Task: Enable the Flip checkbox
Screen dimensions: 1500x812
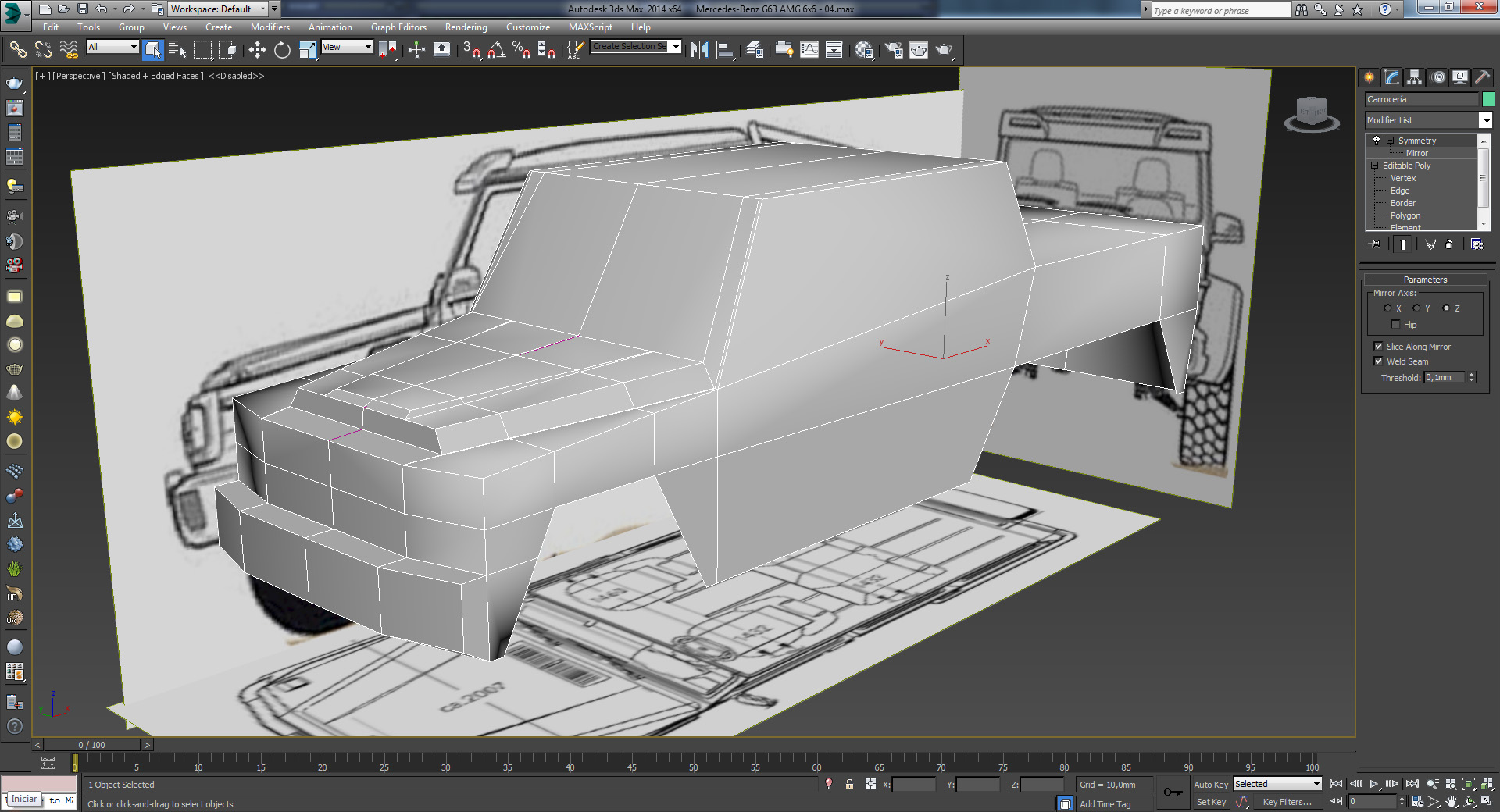Action: pyautogui.click(x=1395, y=325)
